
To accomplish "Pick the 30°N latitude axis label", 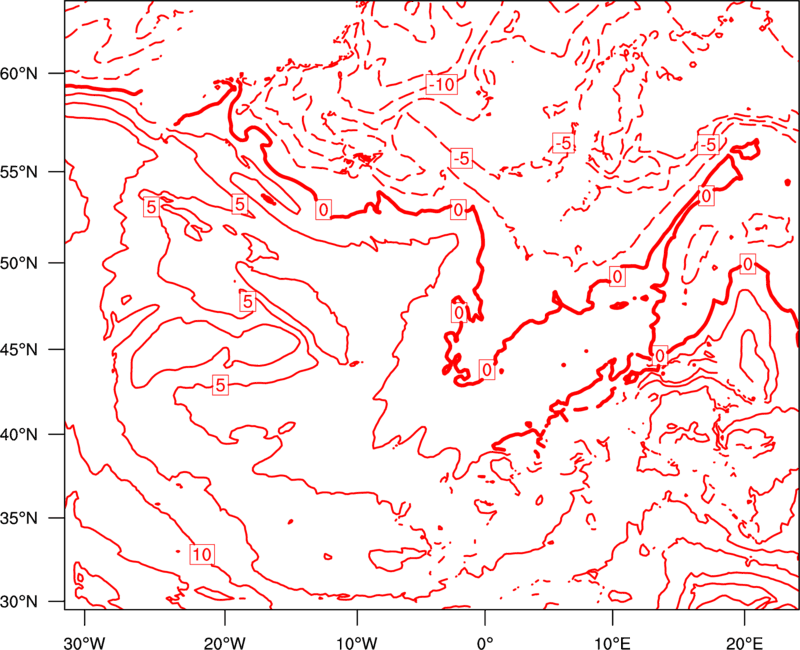I will 19,602.
